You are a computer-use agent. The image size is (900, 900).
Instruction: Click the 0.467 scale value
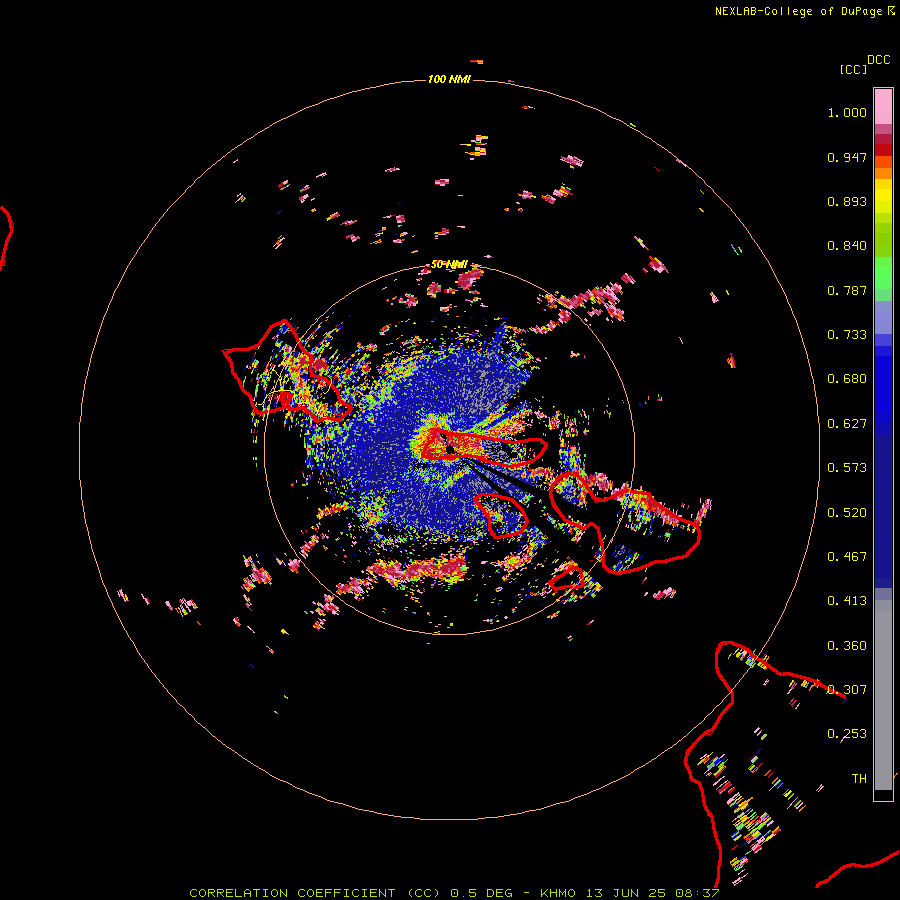847,557
